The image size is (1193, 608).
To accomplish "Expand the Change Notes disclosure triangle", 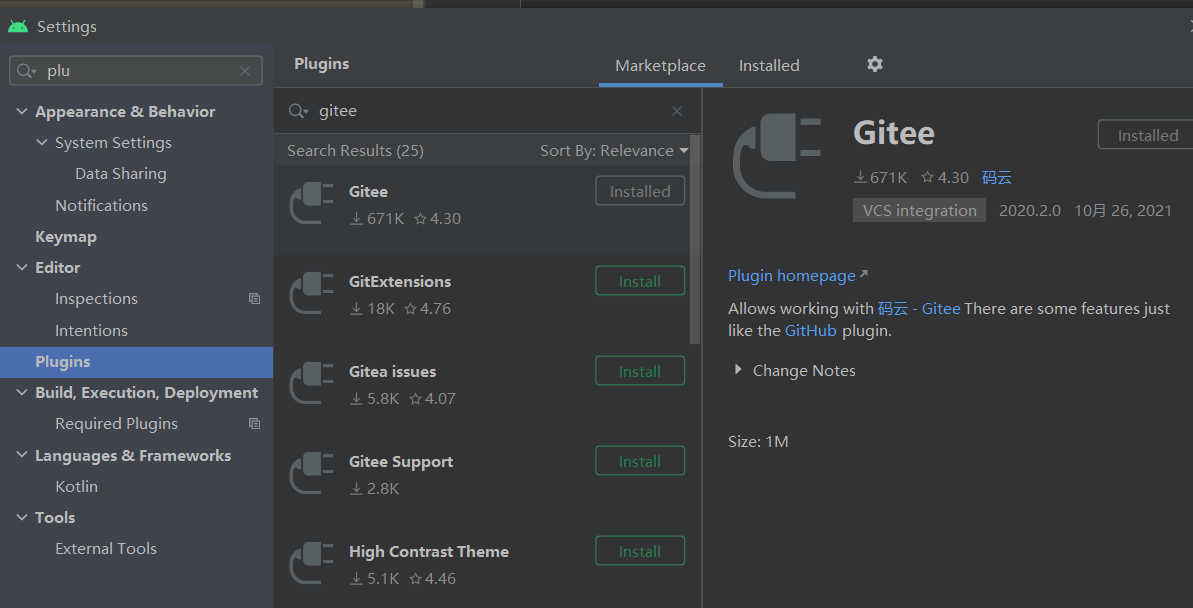I will [737, 370].
